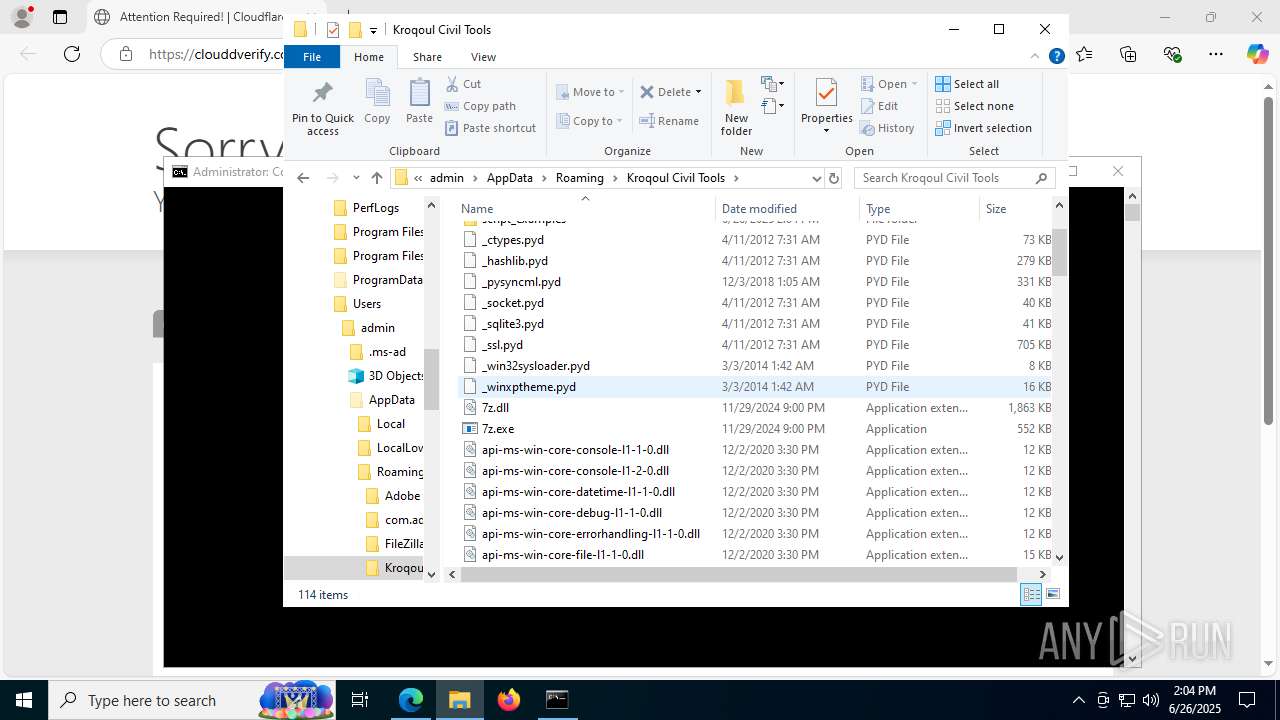Switch to large icons view in status bar
The width and height of the screenshot is (1280, 720).
point(1053,594)
